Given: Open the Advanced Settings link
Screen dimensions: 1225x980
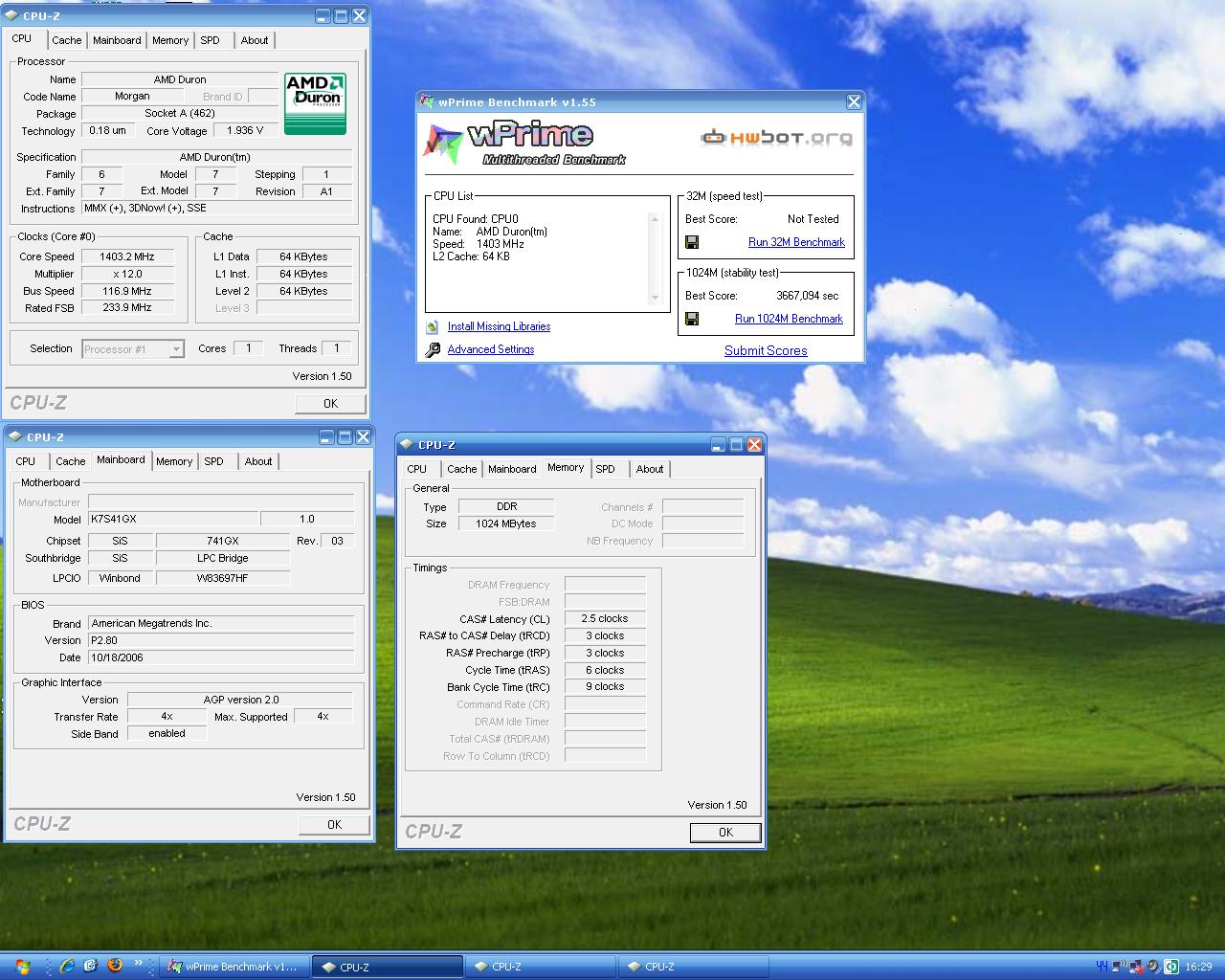Looking at the screenshot, I should pos(491,350).
